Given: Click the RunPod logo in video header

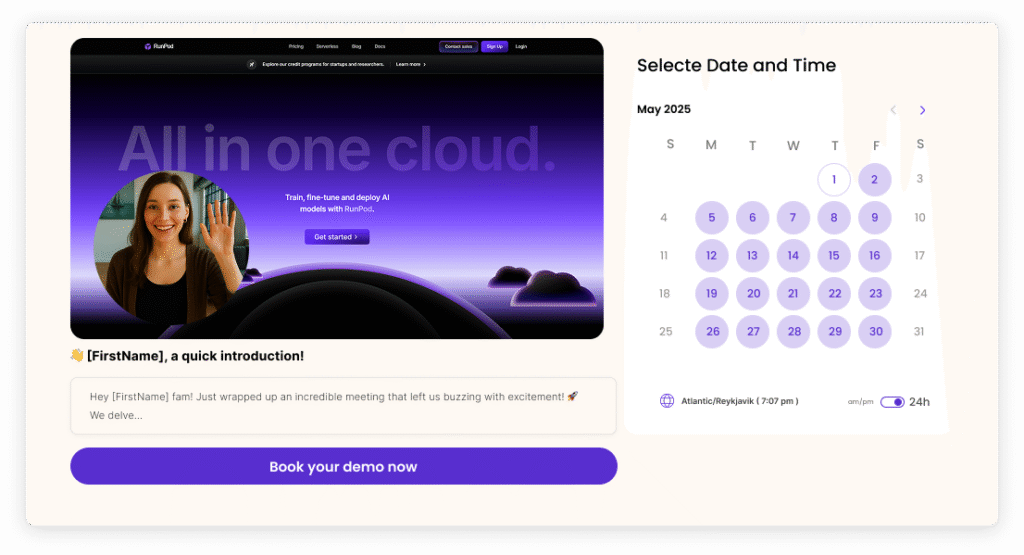Looking at the screenshot, I should (159, 46).
